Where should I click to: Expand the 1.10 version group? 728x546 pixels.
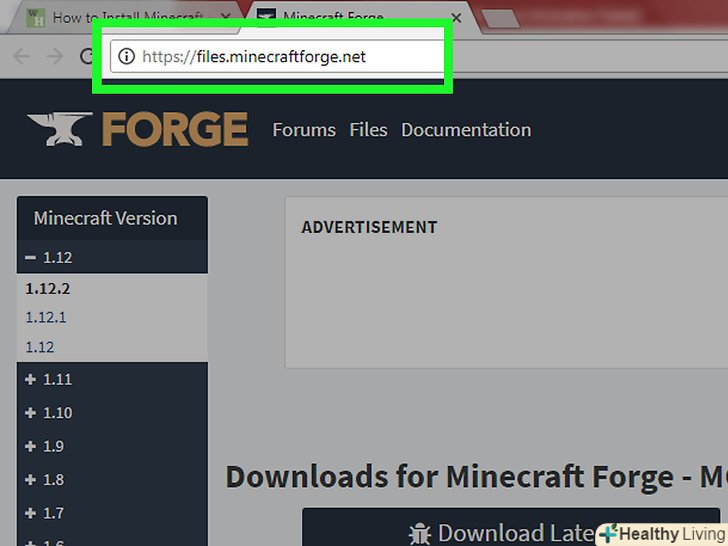click(x=112, y=413)
